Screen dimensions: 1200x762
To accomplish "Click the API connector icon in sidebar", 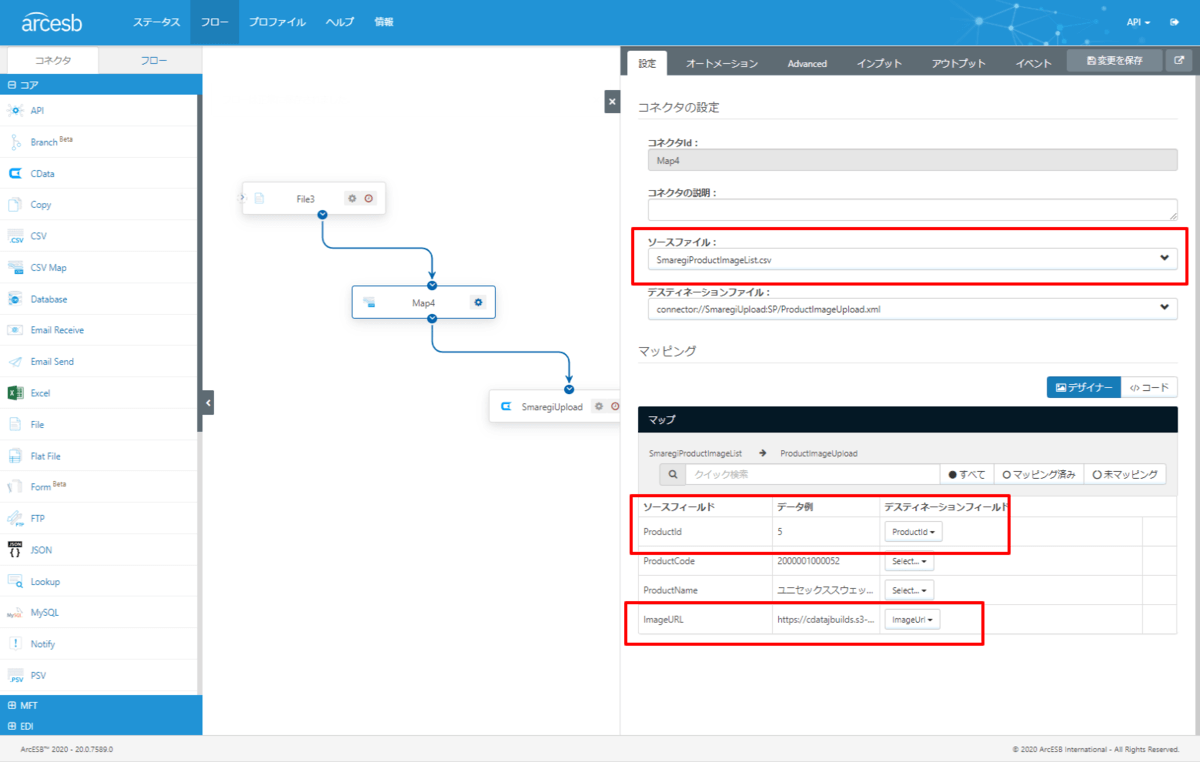I will click(15, 110).
